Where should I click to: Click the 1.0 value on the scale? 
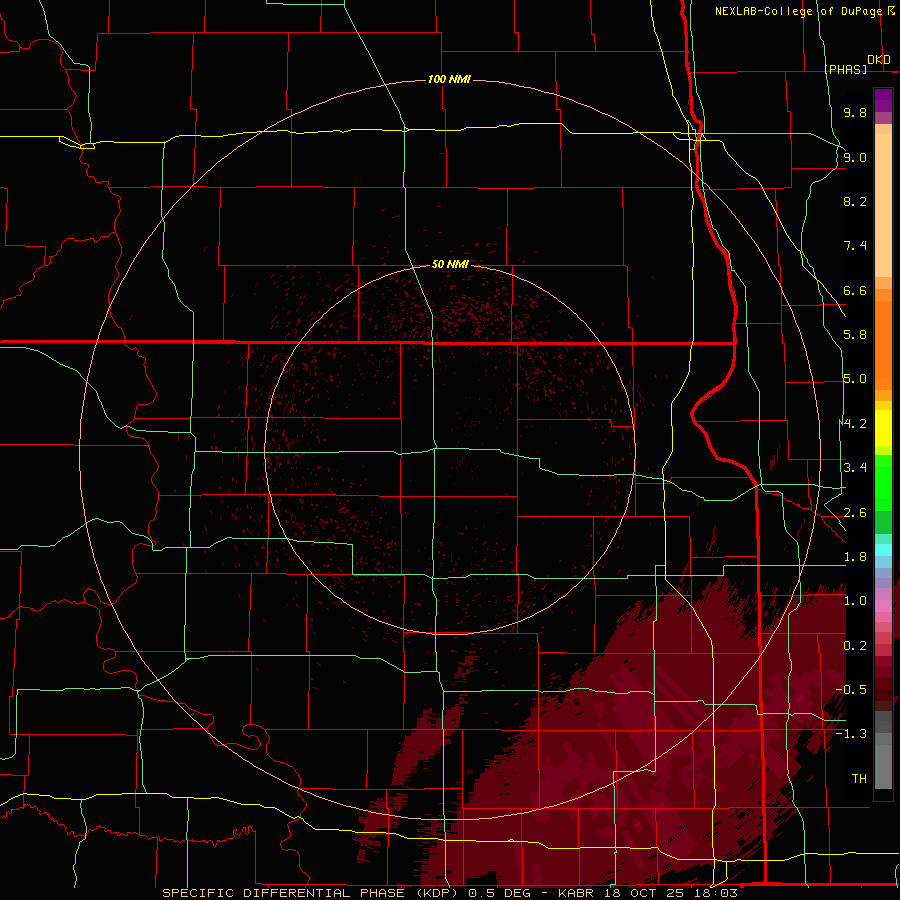click(x=855, y=601)
